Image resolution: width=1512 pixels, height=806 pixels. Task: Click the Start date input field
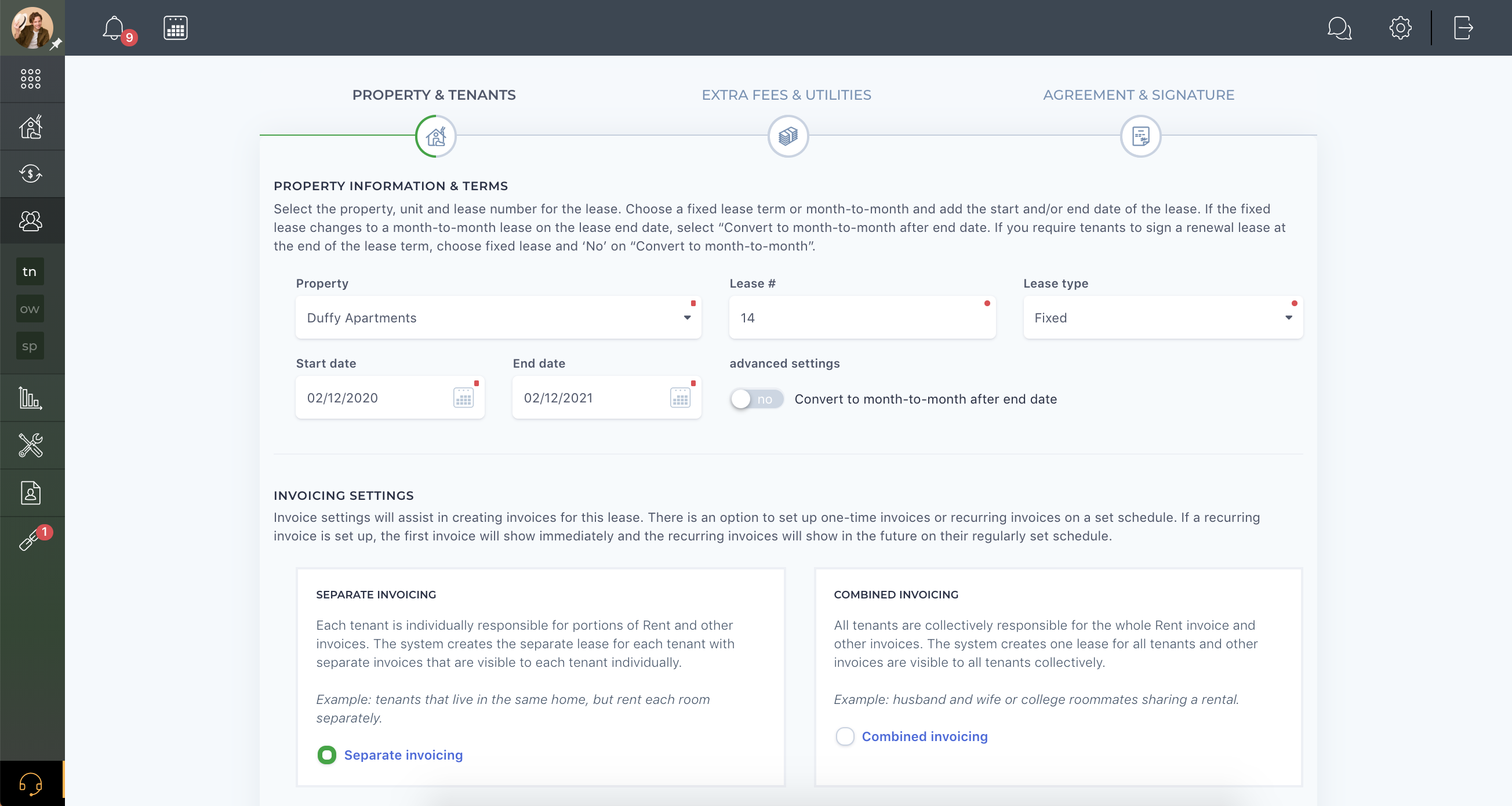coord(390,397)
